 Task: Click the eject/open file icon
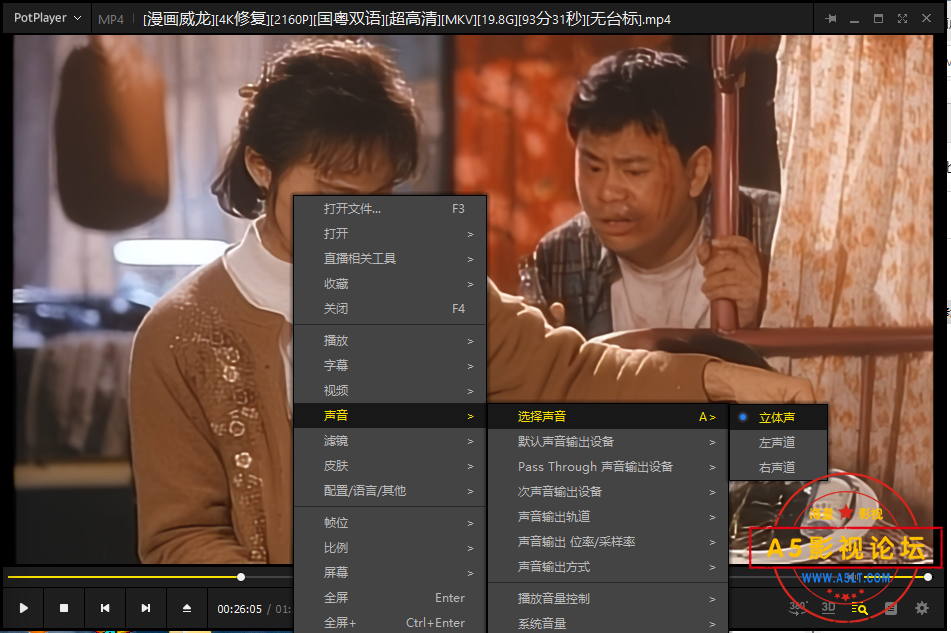point(187,608)
